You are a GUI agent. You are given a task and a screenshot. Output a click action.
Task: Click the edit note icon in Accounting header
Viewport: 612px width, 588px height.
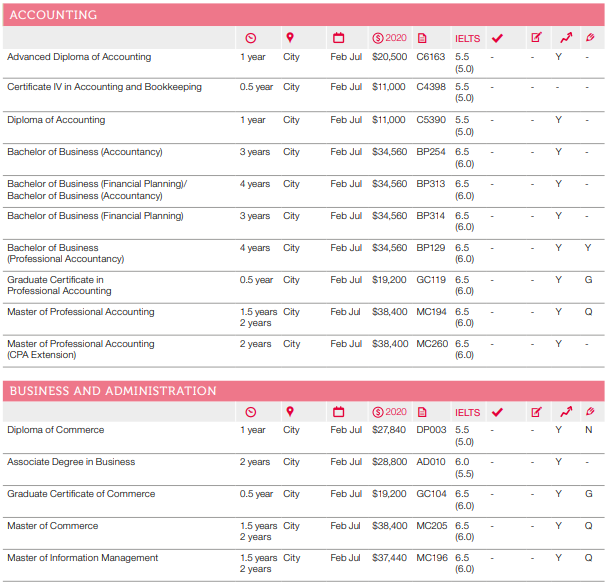point(536,38)
